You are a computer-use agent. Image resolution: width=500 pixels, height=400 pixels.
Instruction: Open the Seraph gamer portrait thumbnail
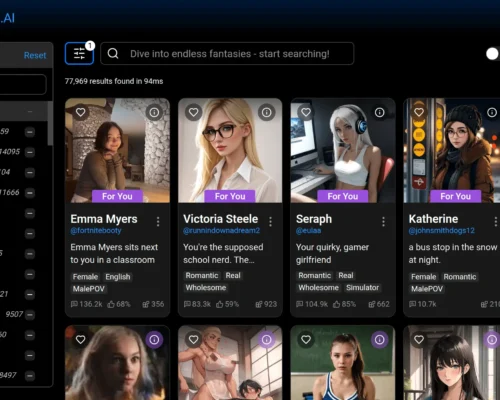click(x=343, y=150)
